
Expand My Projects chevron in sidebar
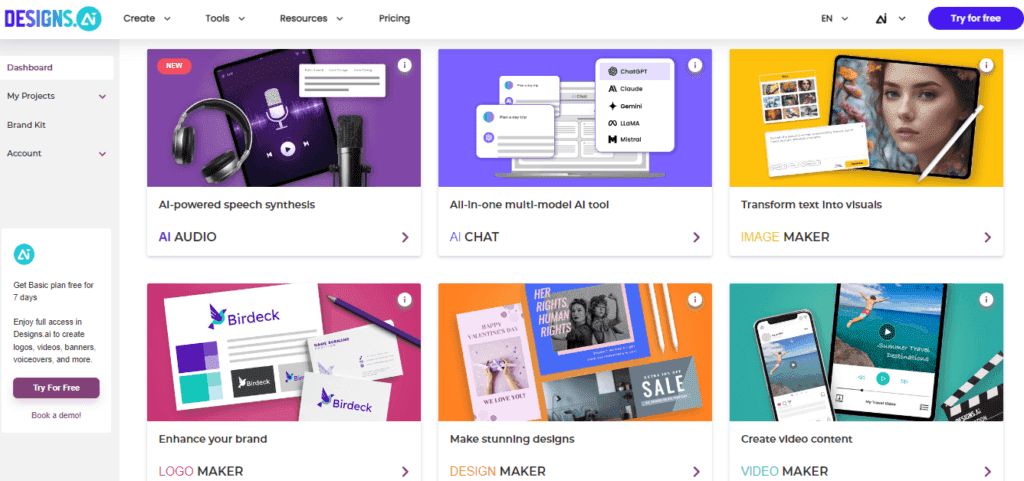tap(102, 97)
